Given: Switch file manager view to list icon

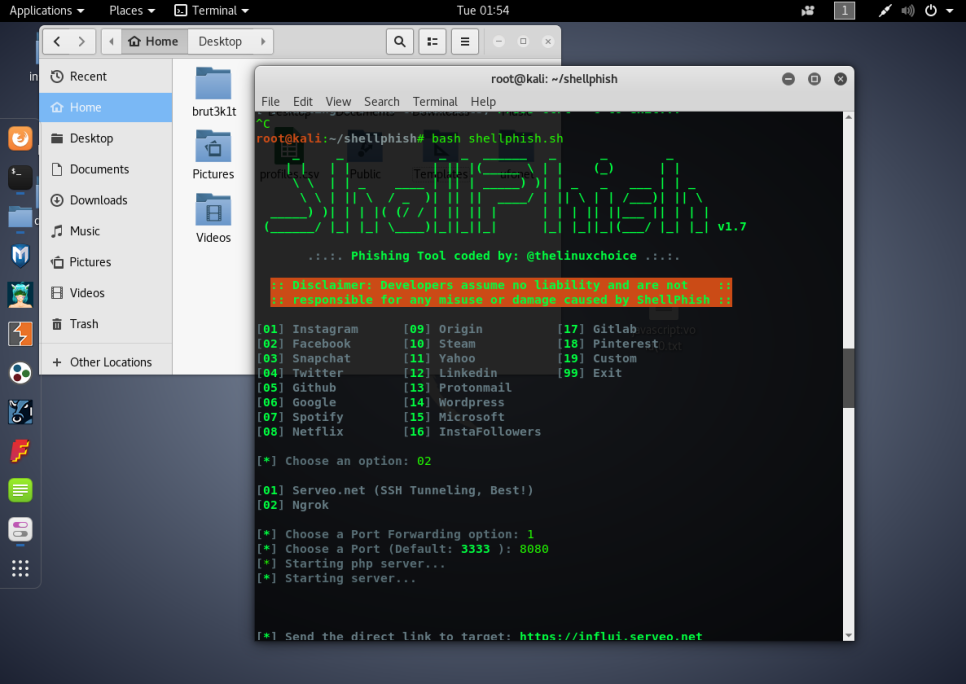Looking at the screenshot, I should point(432,41).
